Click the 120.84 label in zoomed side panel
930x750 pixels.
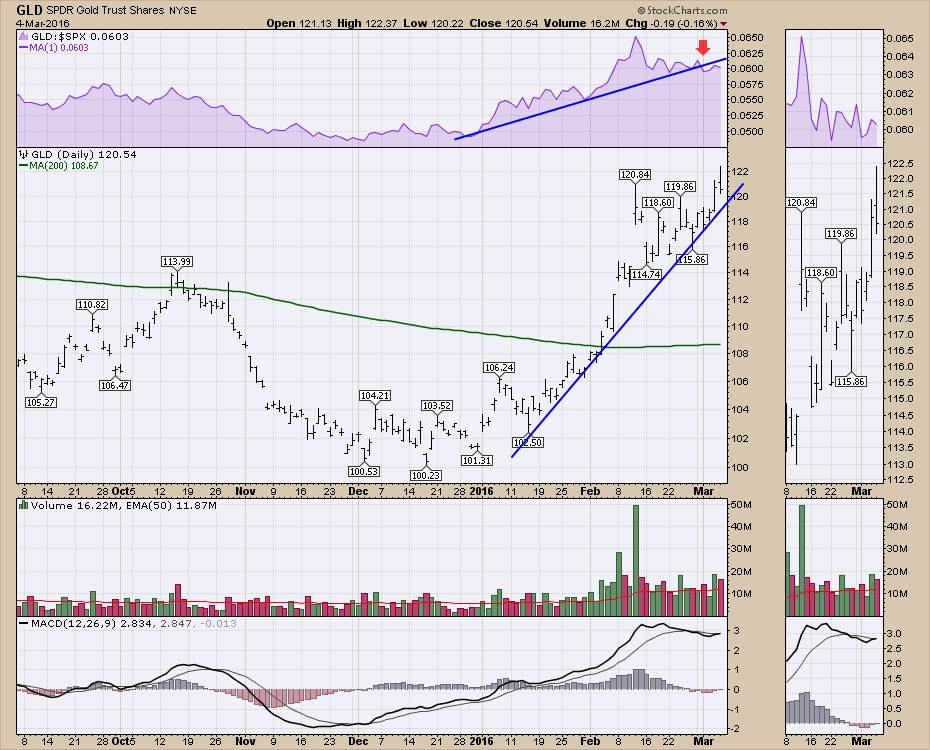801,203
